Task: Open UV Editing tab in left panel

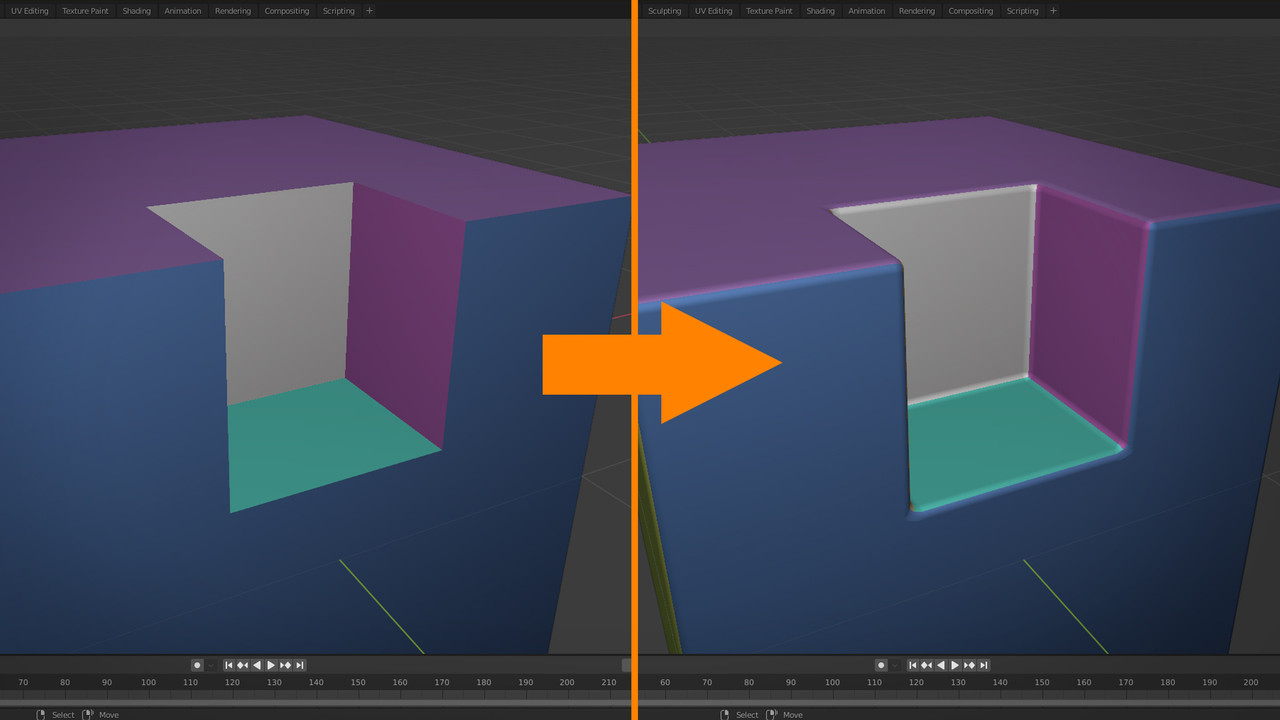Action: click(x=30, y=11)
